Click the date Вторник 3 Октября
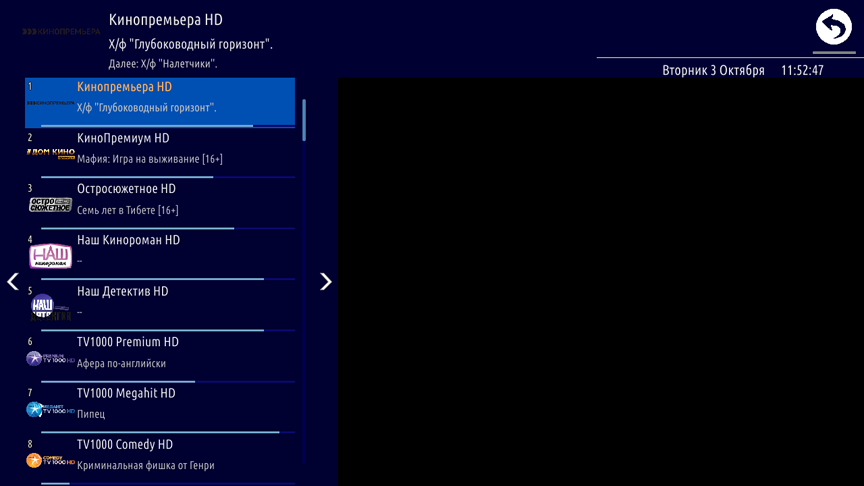 coord(713,71)
